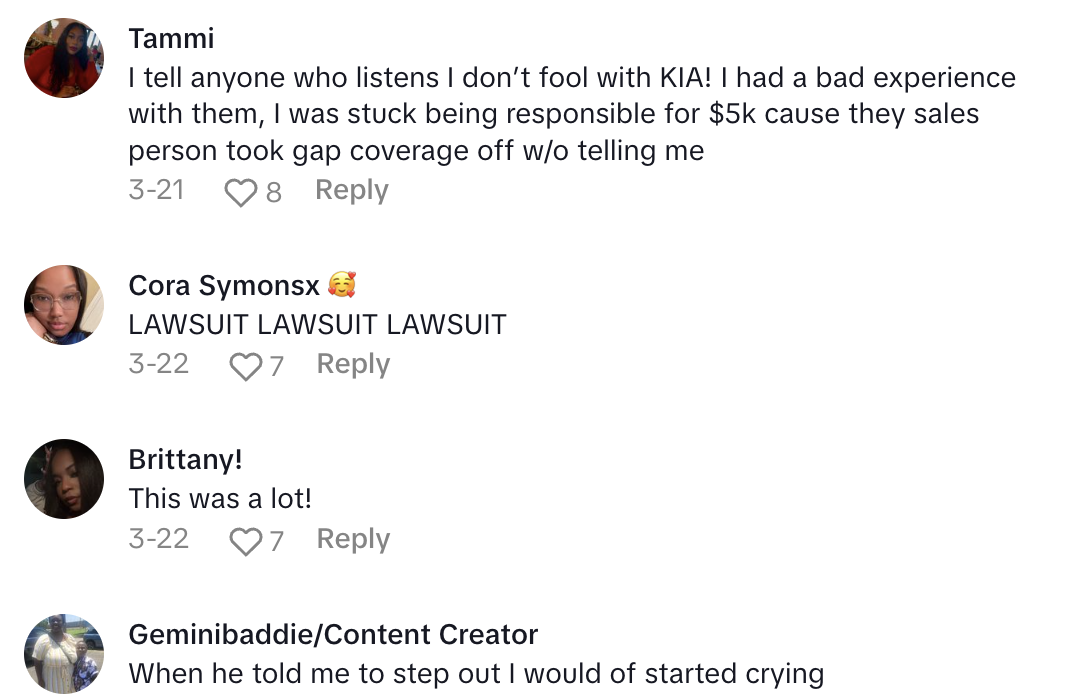1082x700 pixels.
Task: Like Tammi's comment with the heart icon
Action: click(x=240, y=191)
